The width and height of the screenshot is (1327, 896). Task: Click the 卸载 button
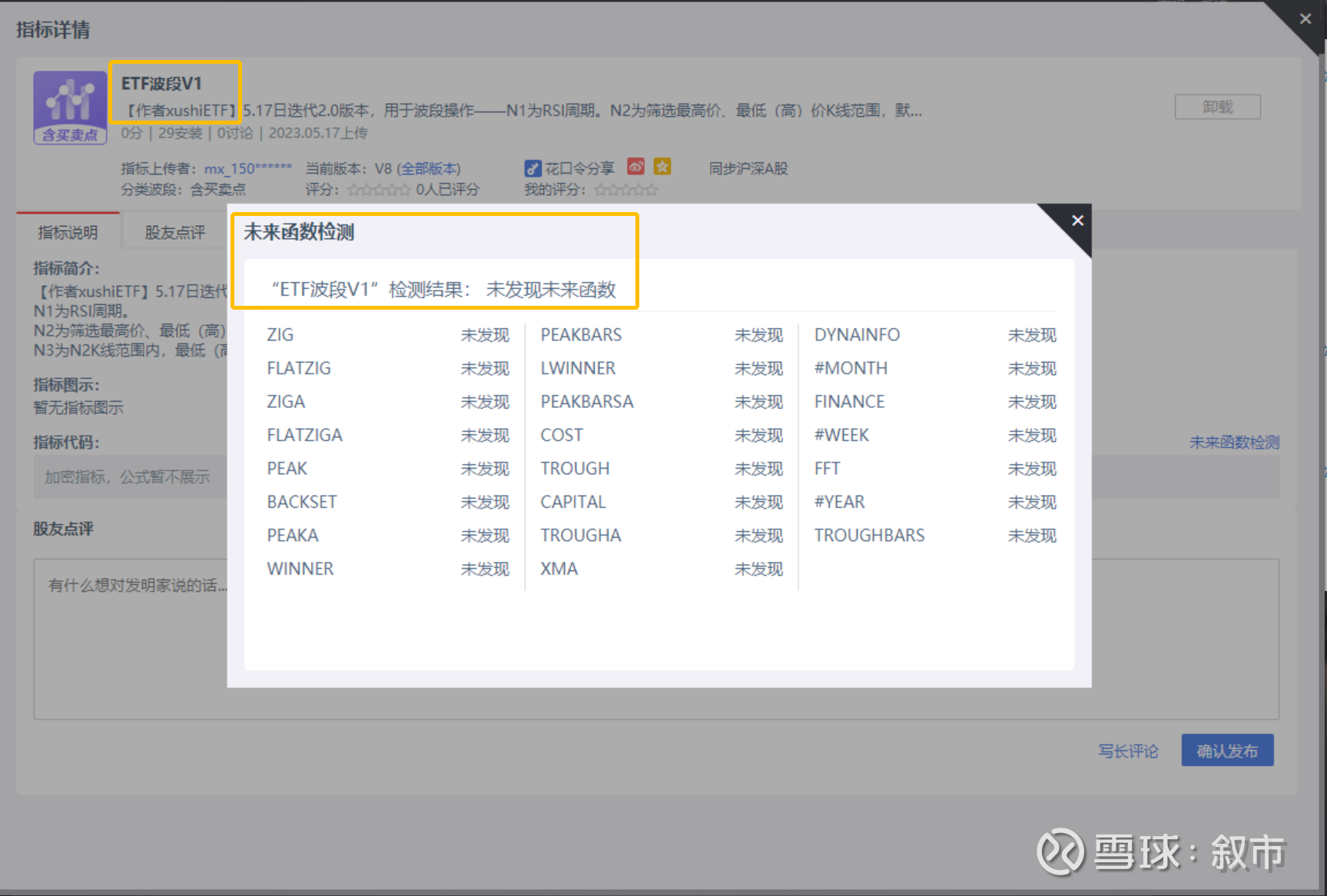coord(1216,107)
